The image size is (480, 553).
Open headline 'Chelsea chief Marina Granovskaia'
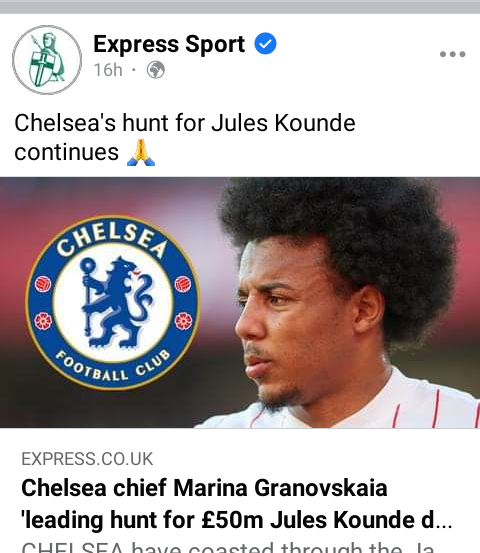tap(204, 488)
